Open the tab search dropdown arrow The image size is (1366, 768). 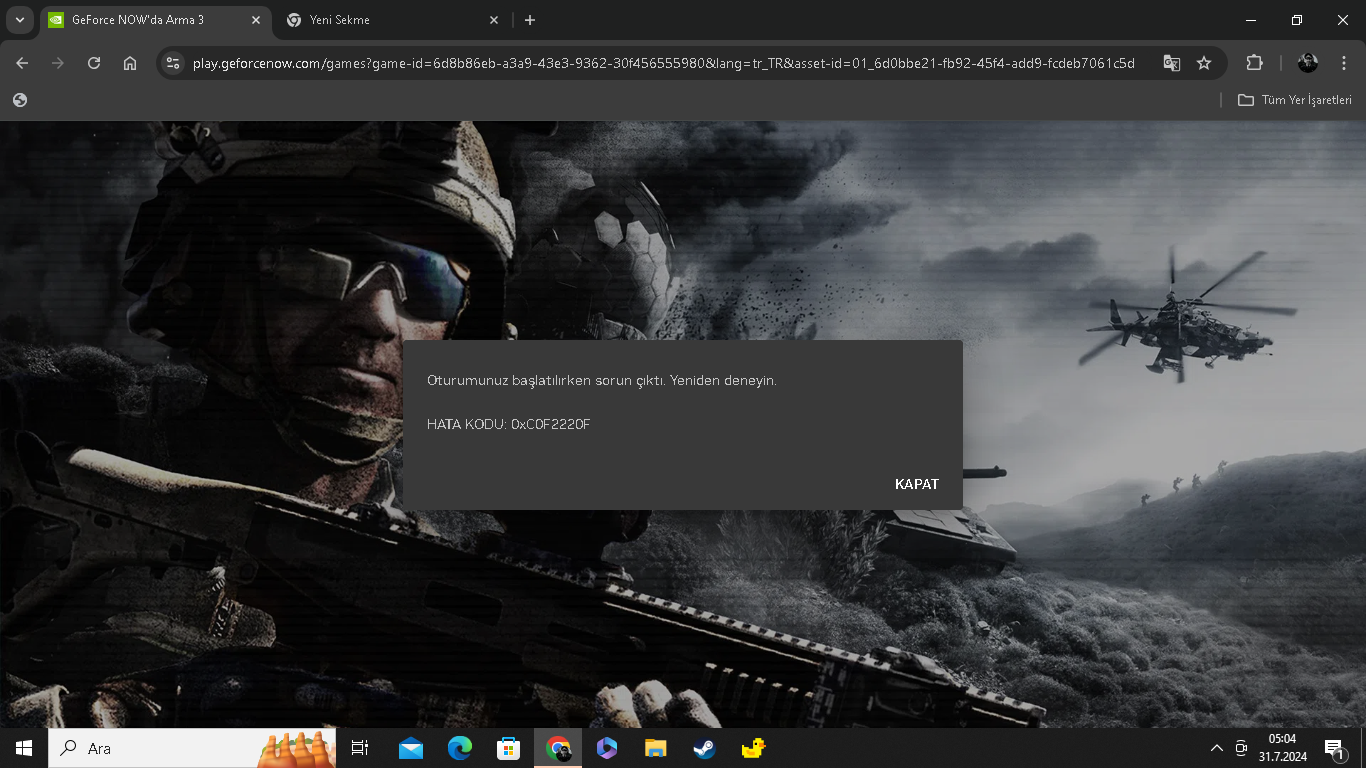pyautogui.click(x=20, y=20)
